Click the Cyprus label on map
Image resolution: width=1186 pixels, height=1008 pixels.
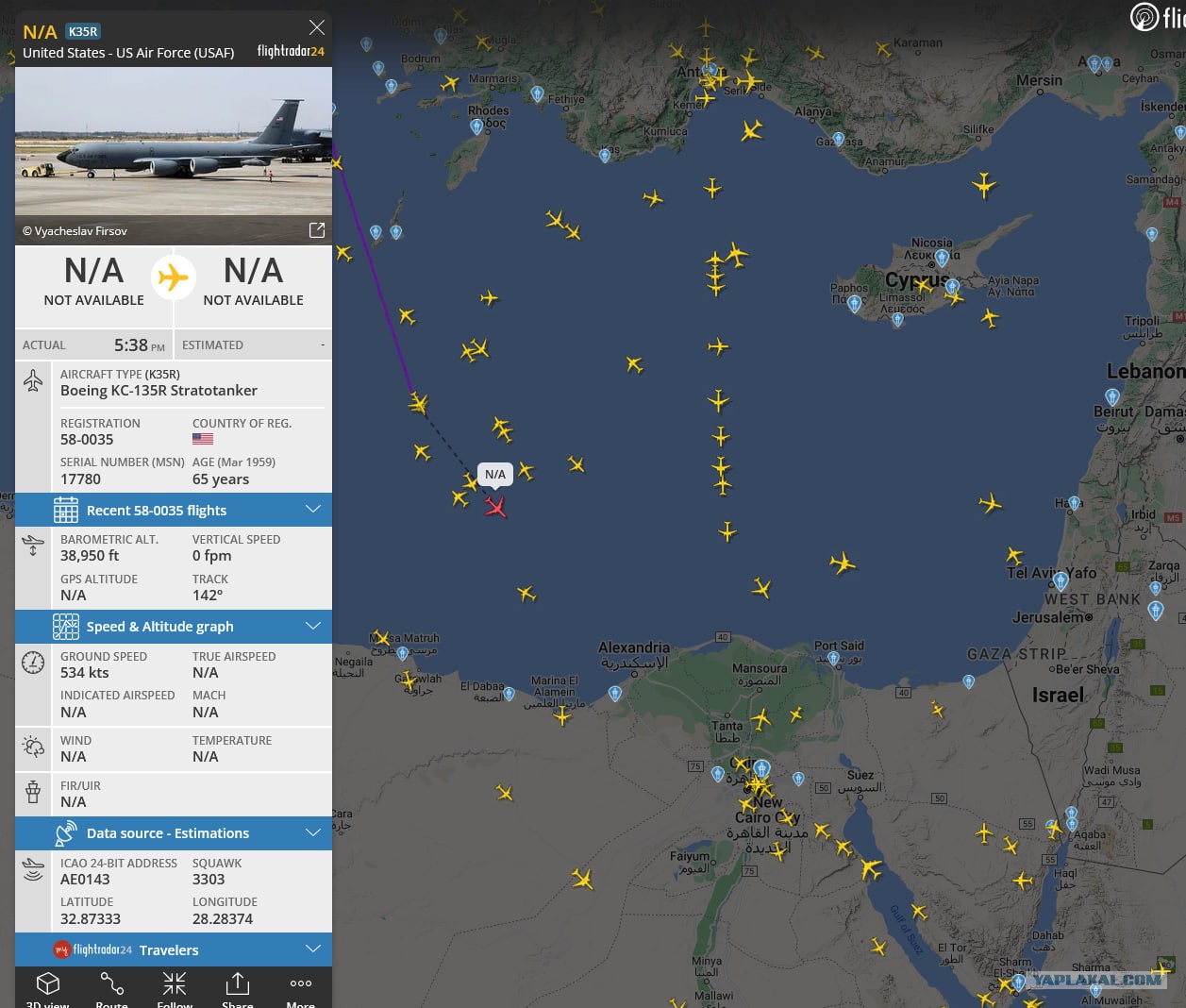click(x=917, y=280)
